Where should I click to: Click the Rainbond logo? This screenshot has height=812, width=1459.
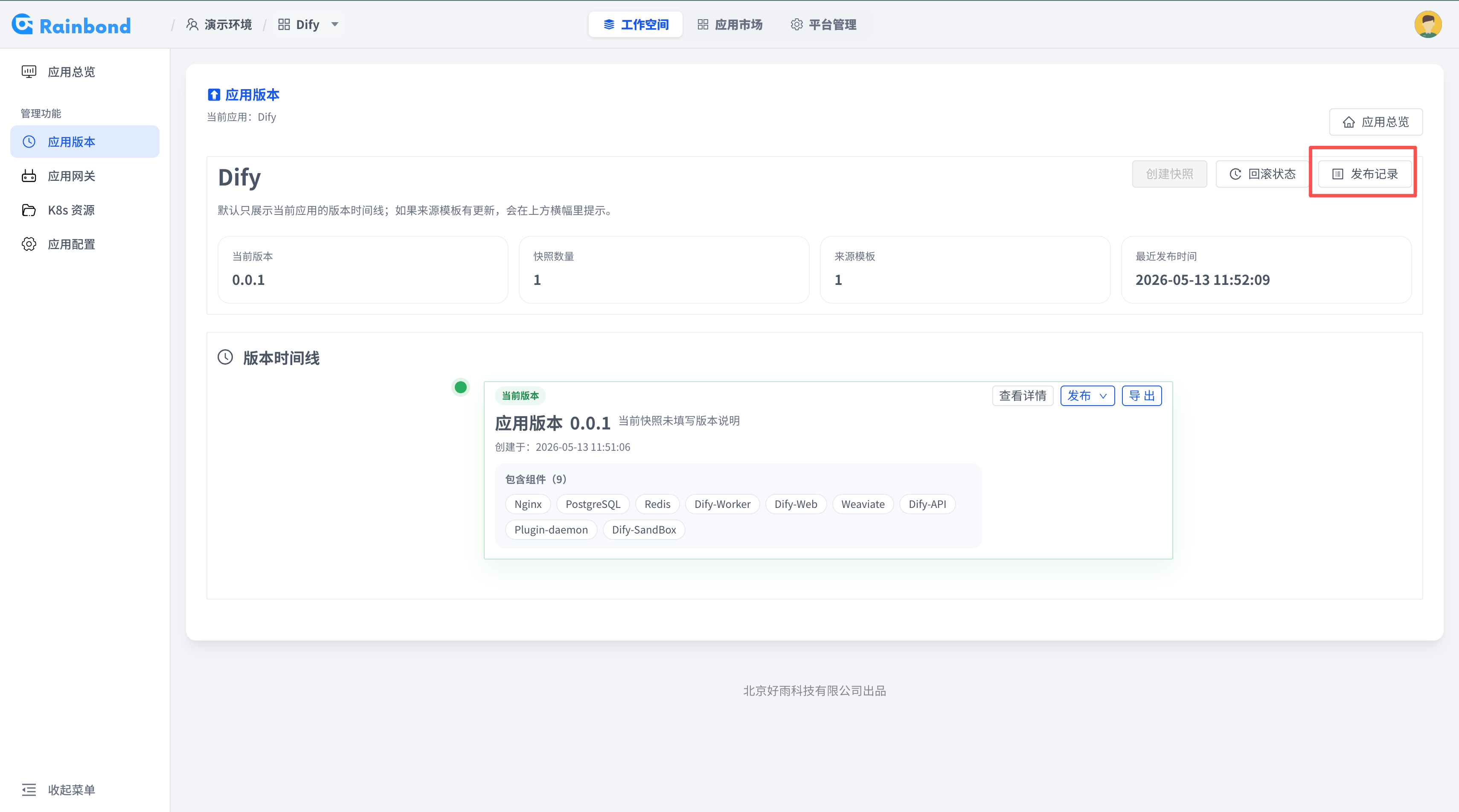click(71, 25)
